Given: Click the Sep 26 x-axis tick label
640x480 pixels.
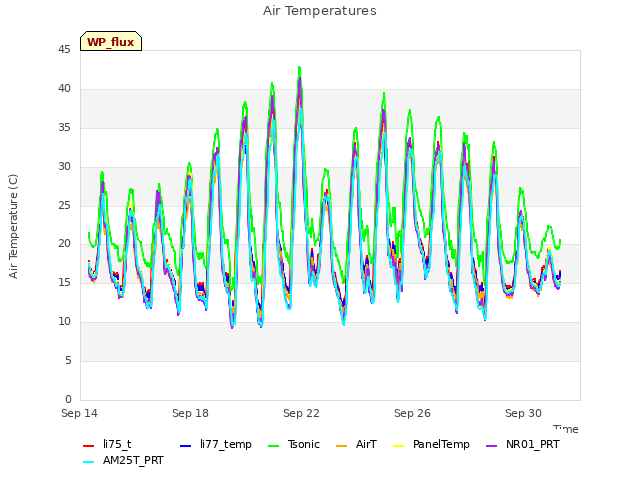Looking at the screenshot, I should pos(413,413).
